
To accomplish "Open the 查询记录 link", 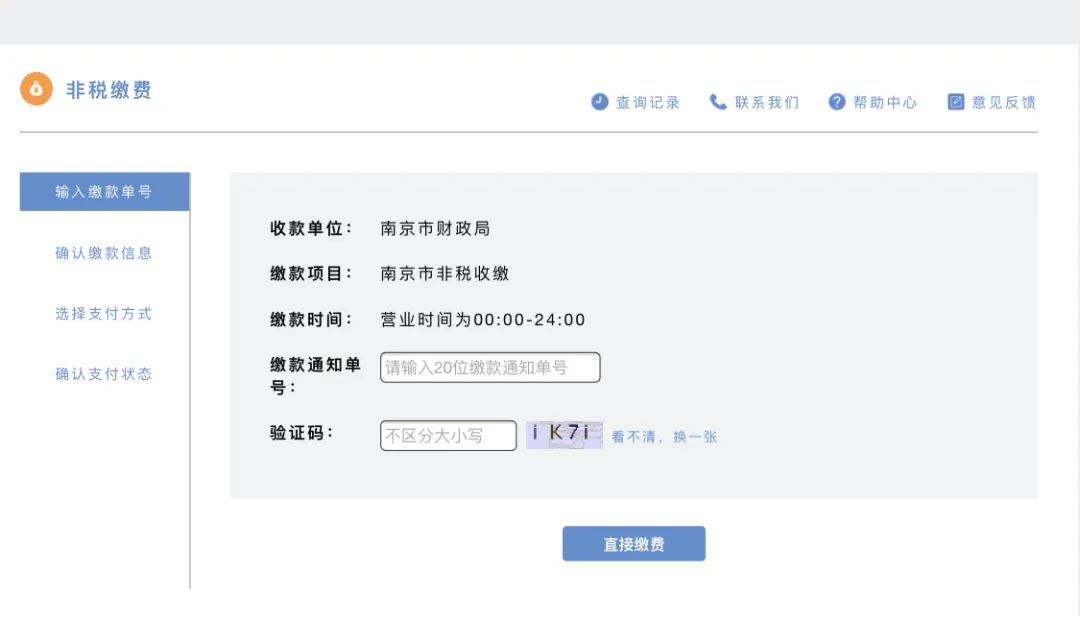I will [647, 102].
